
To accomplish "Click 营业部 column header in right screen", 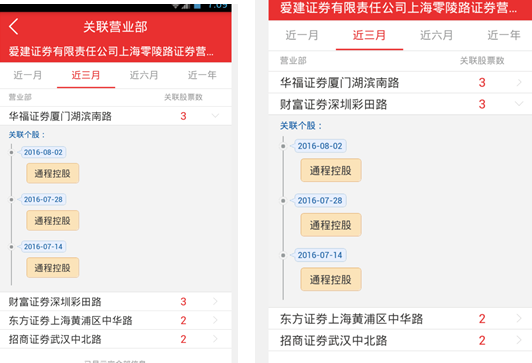I will [293, 61].
